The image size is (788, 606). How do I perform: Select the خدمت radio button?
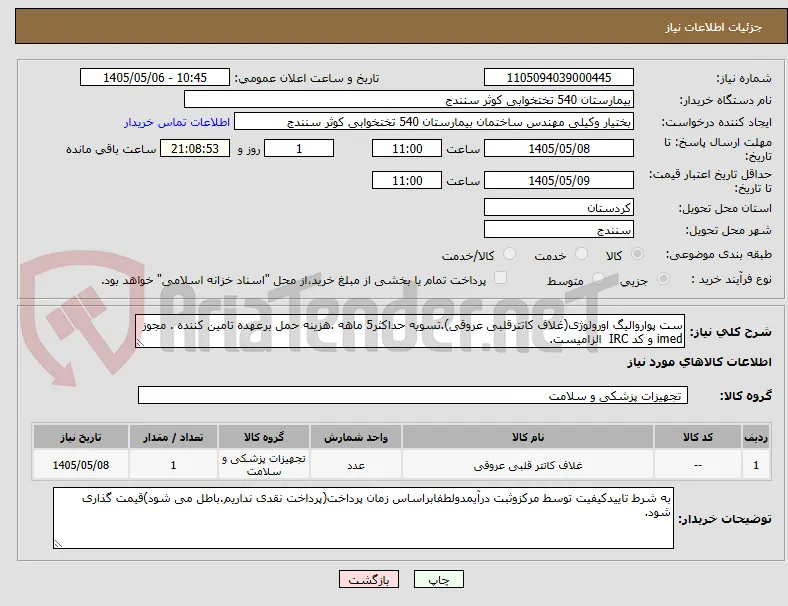coord(581,254)
